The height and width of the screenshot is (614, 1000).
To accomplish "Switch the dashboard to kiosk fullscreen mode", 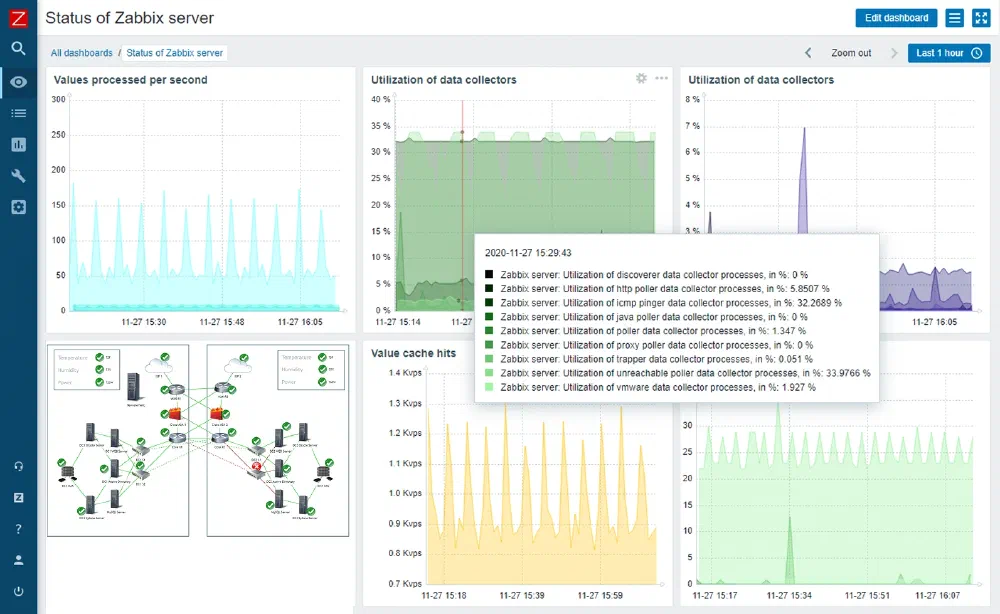I will pos(981,18).
